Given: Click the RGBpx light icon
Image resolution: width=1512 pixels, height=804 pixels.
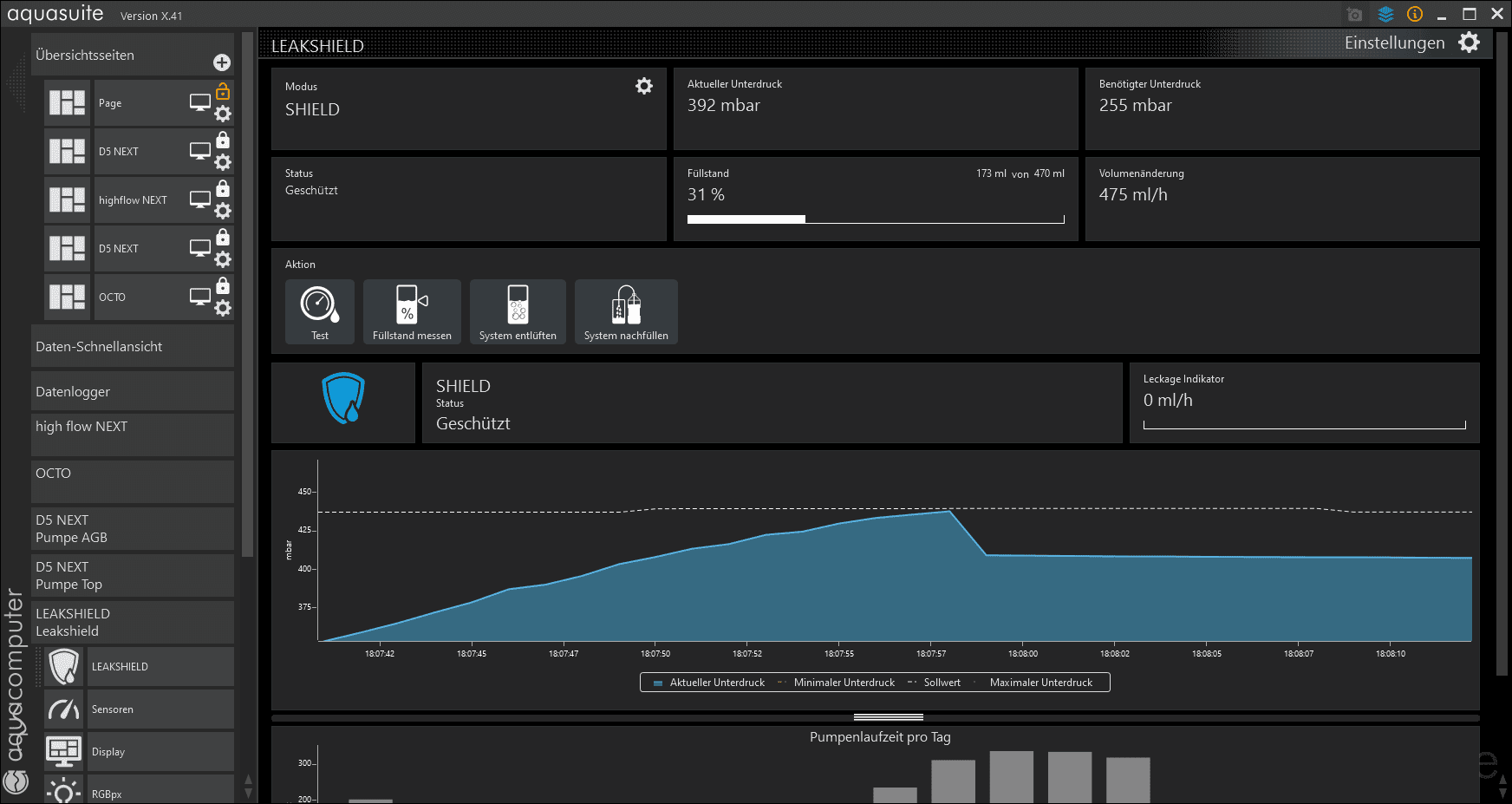Looking at the screenshot, I should point(63,791).
